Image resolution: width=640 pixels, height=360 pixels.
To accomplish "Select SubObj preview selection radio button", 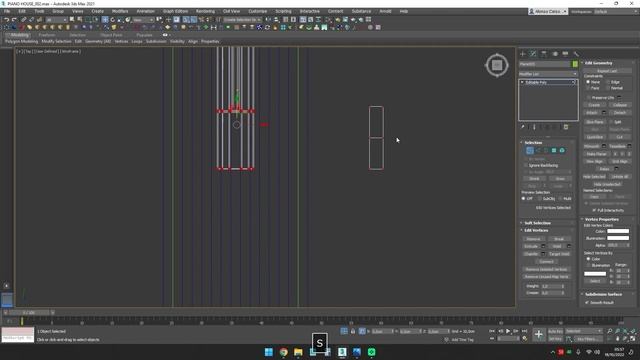I will tap(540, 199).
